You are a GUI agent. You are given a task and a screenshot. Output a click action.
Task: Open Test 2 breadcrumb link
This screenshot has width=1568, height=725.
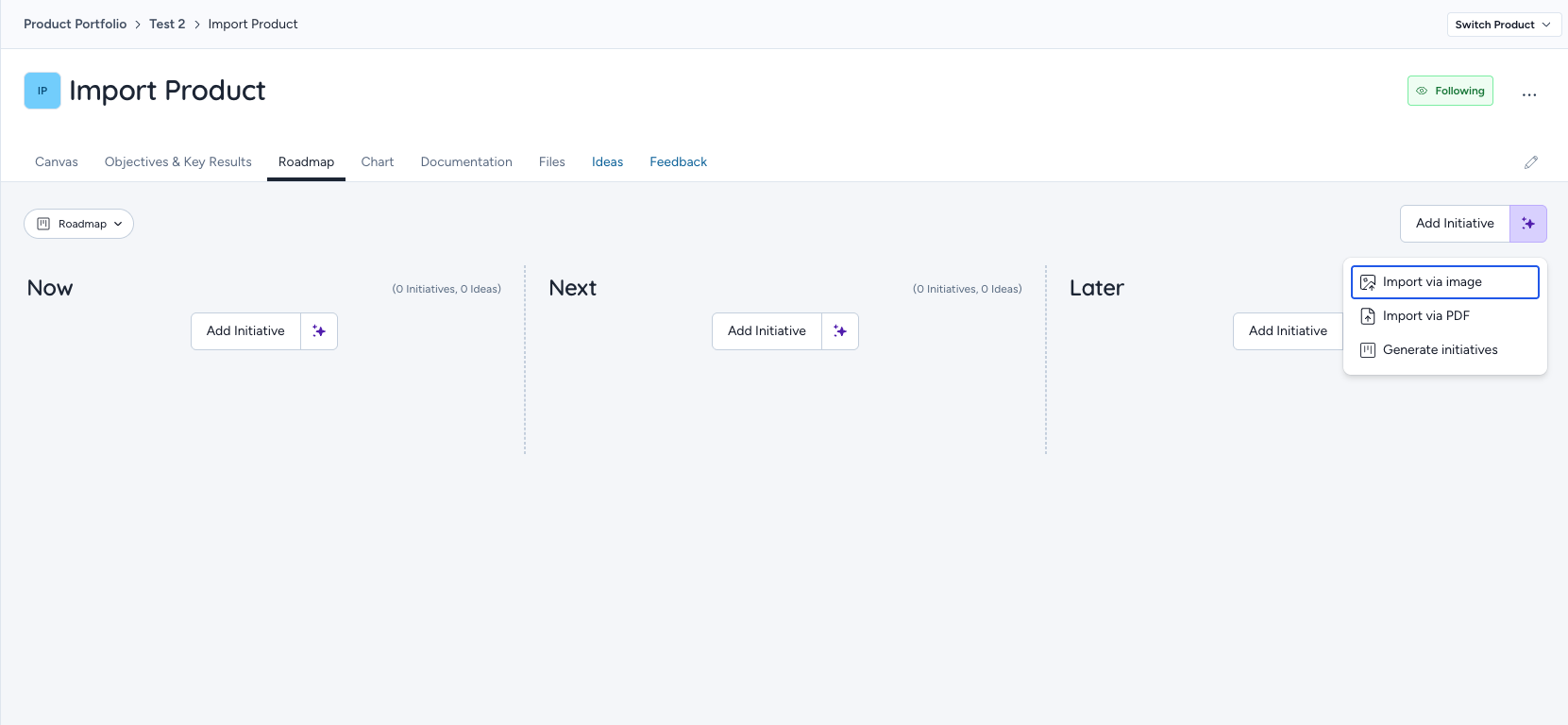167,25
